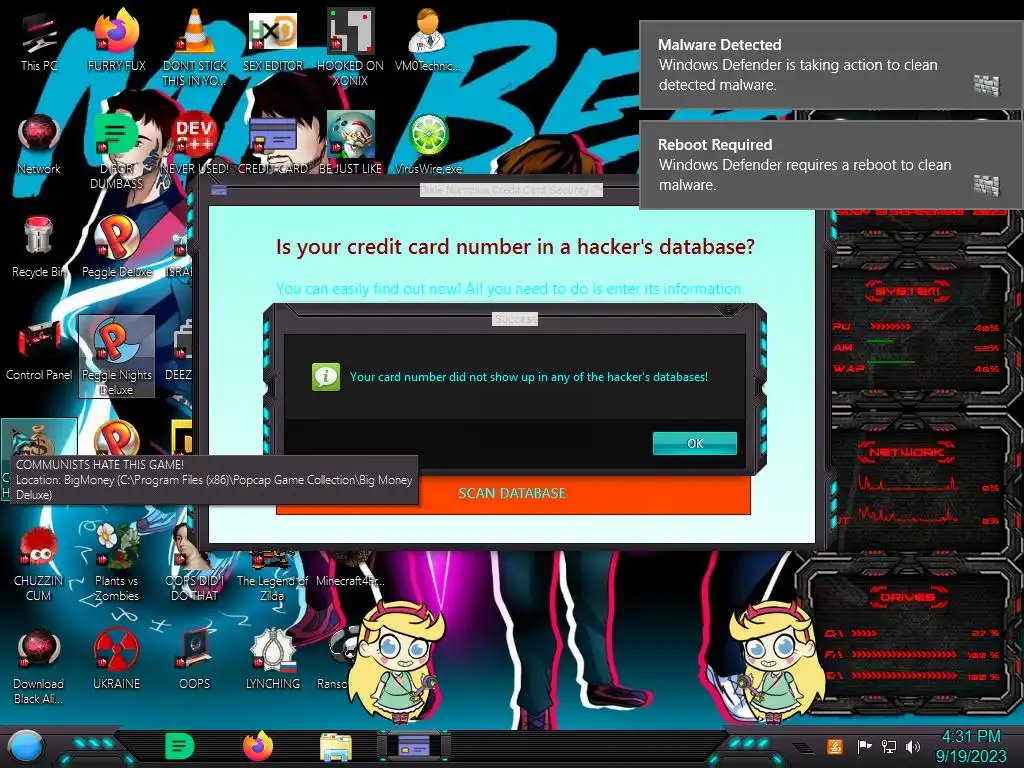Click the Start orb on the taskbar
The height and width of the screenshot is (768, 1024).
[26, 746]
